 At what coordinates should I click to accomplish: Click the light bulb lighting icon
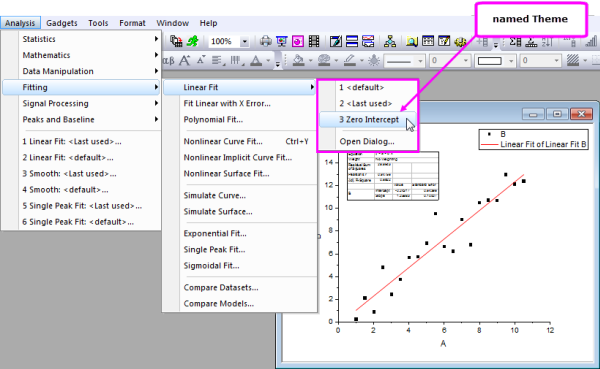click(374, 60)
